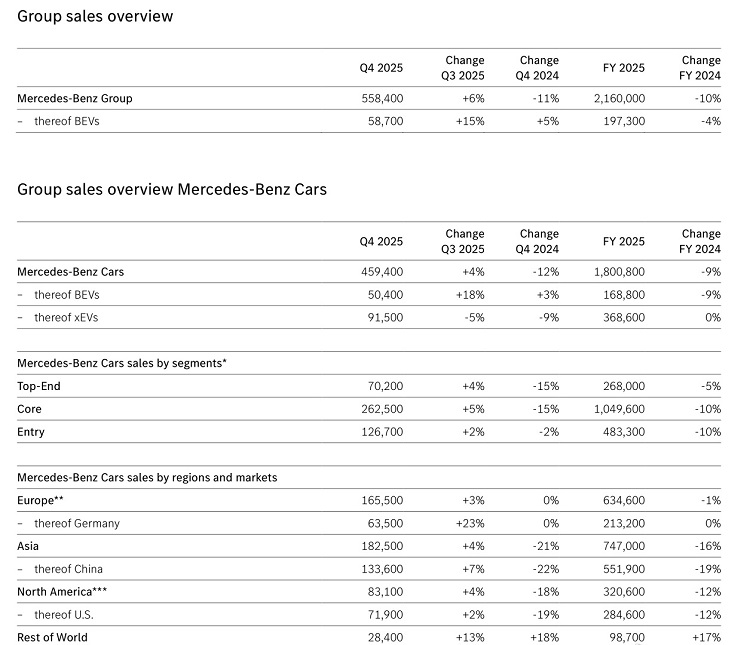Select the Entry segment row label
The height and width of the screenshot is (645, 750).
click(x=31, y=432)
